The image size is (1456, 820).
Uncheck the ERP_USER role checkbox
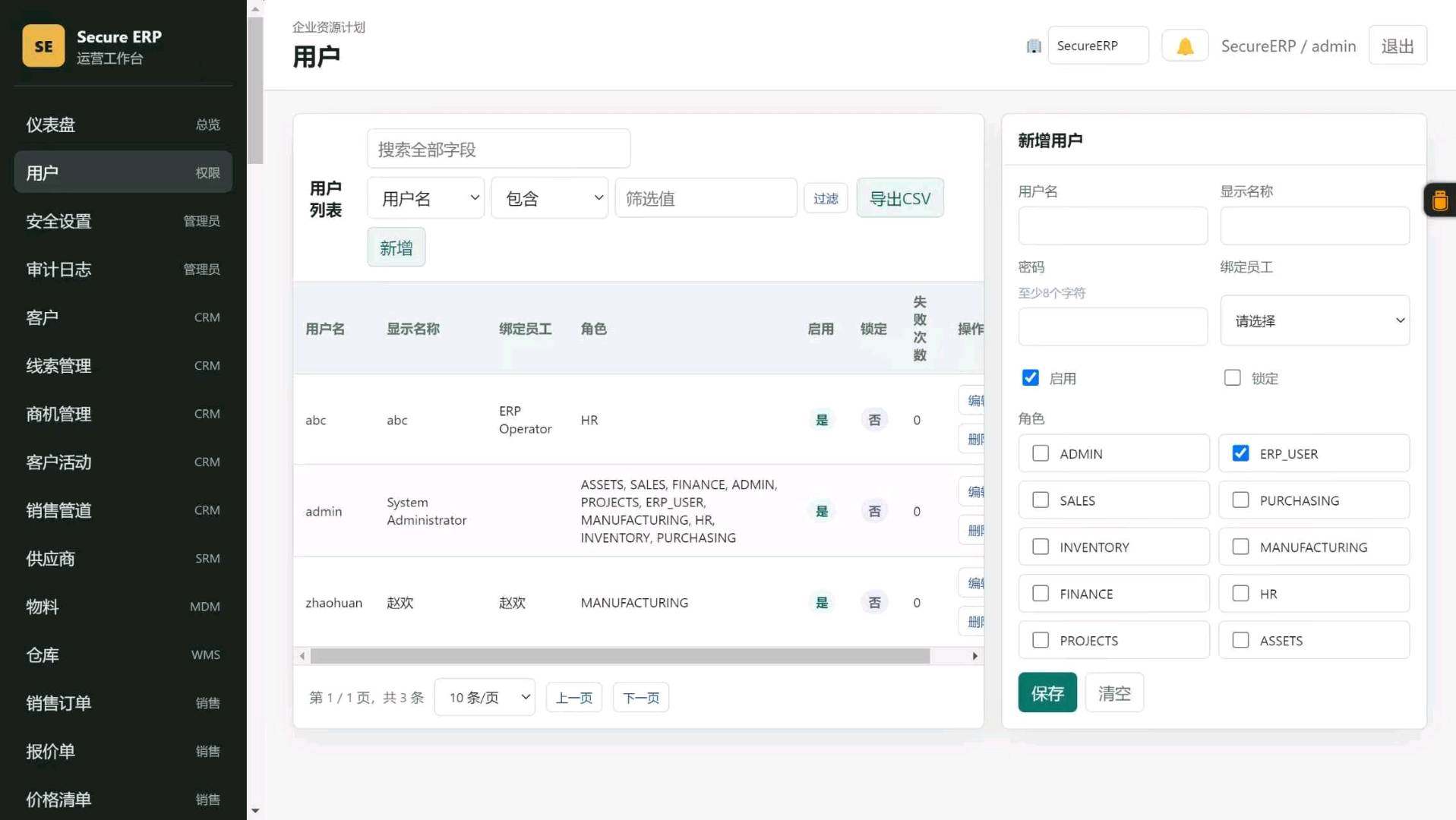1240,453
